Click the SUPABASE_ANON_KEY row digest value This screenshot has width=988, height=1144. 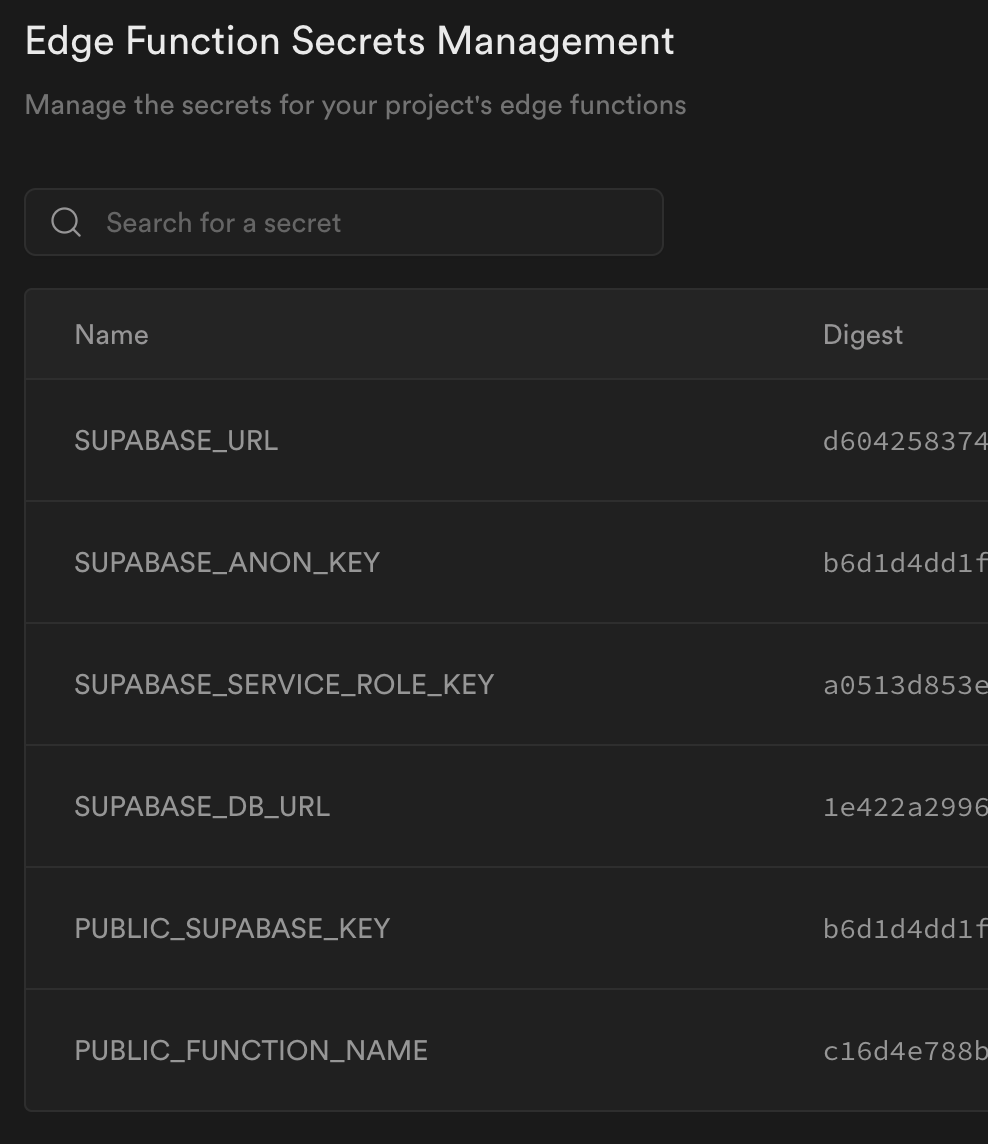[906, 563]
